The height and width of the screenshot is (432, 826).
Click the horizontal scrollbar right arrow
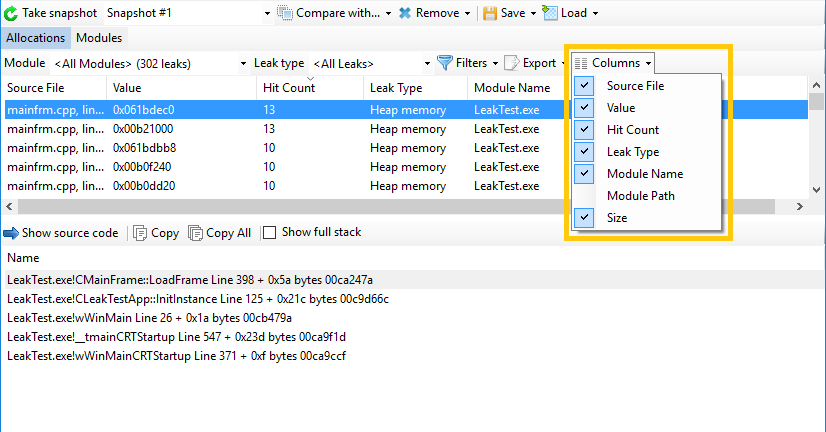(800, 207)
